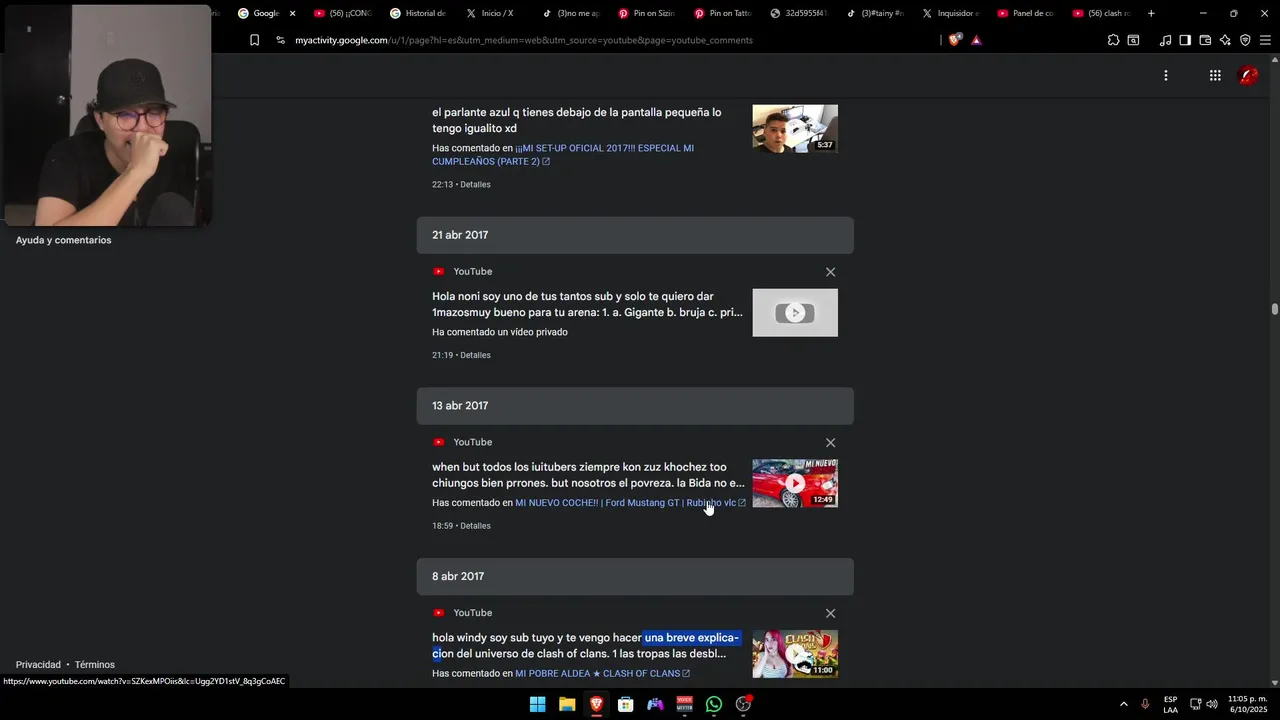This screenshot has width=1280, height=720.
Task: Open File Explorer from the taskbar
Action: tap(567, 704)
